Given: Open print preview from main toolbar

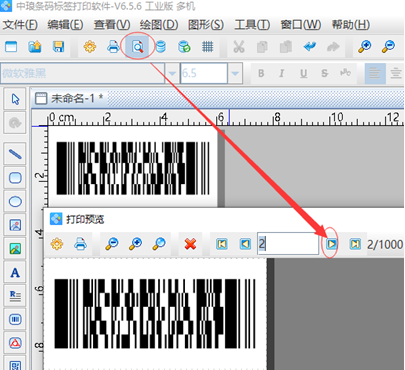Looking at the screenshot, I should pyautogui.click(x=138, y=47).
